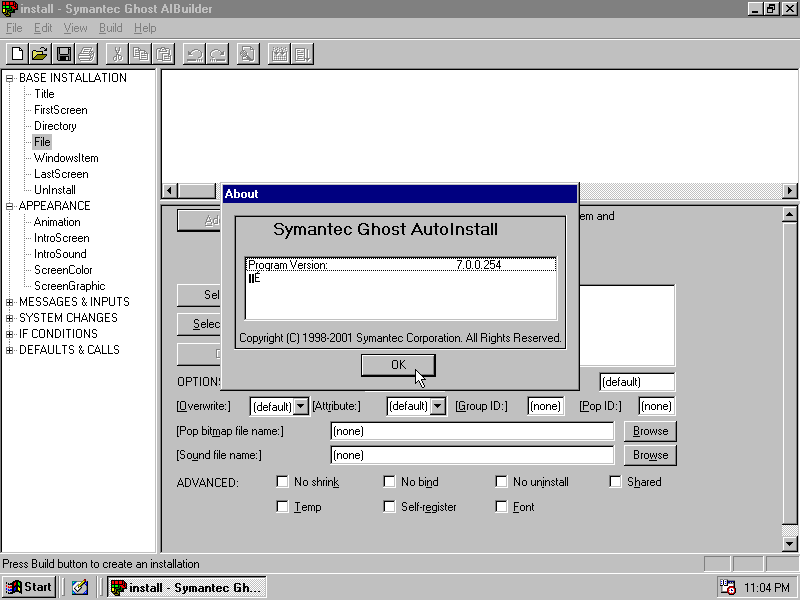Toggle the No shrink checkbox
The image size is (800, 600).
(282, 482)
